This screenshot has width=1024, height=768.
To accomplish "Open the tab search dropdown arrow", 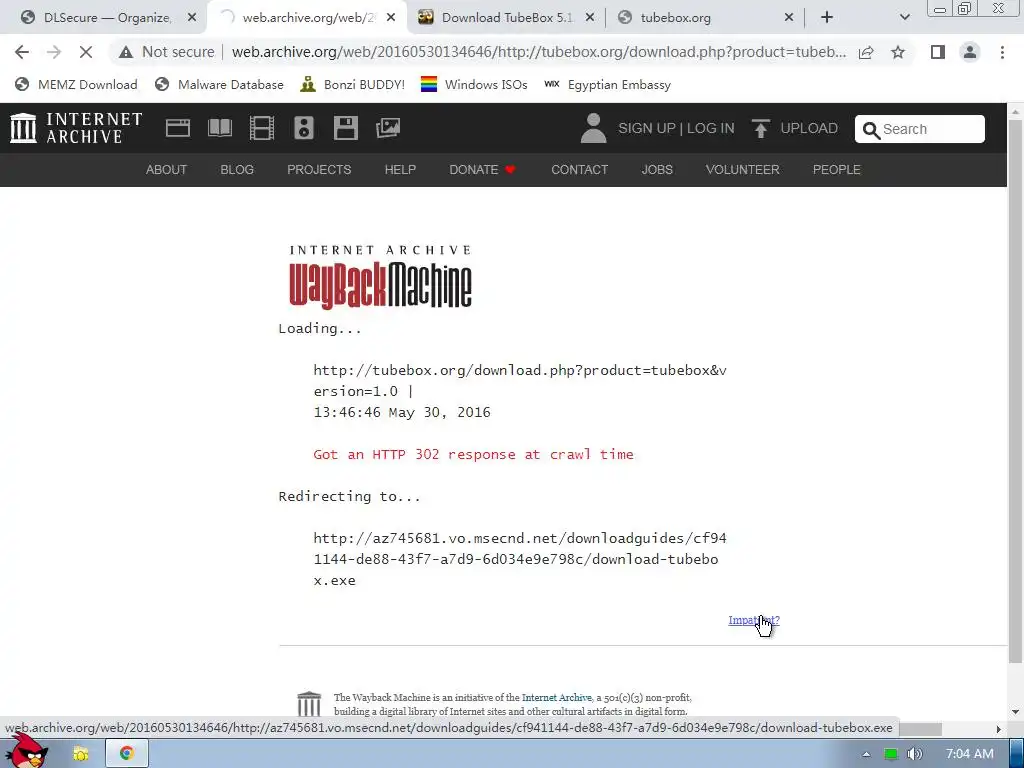I will point(904,18).
